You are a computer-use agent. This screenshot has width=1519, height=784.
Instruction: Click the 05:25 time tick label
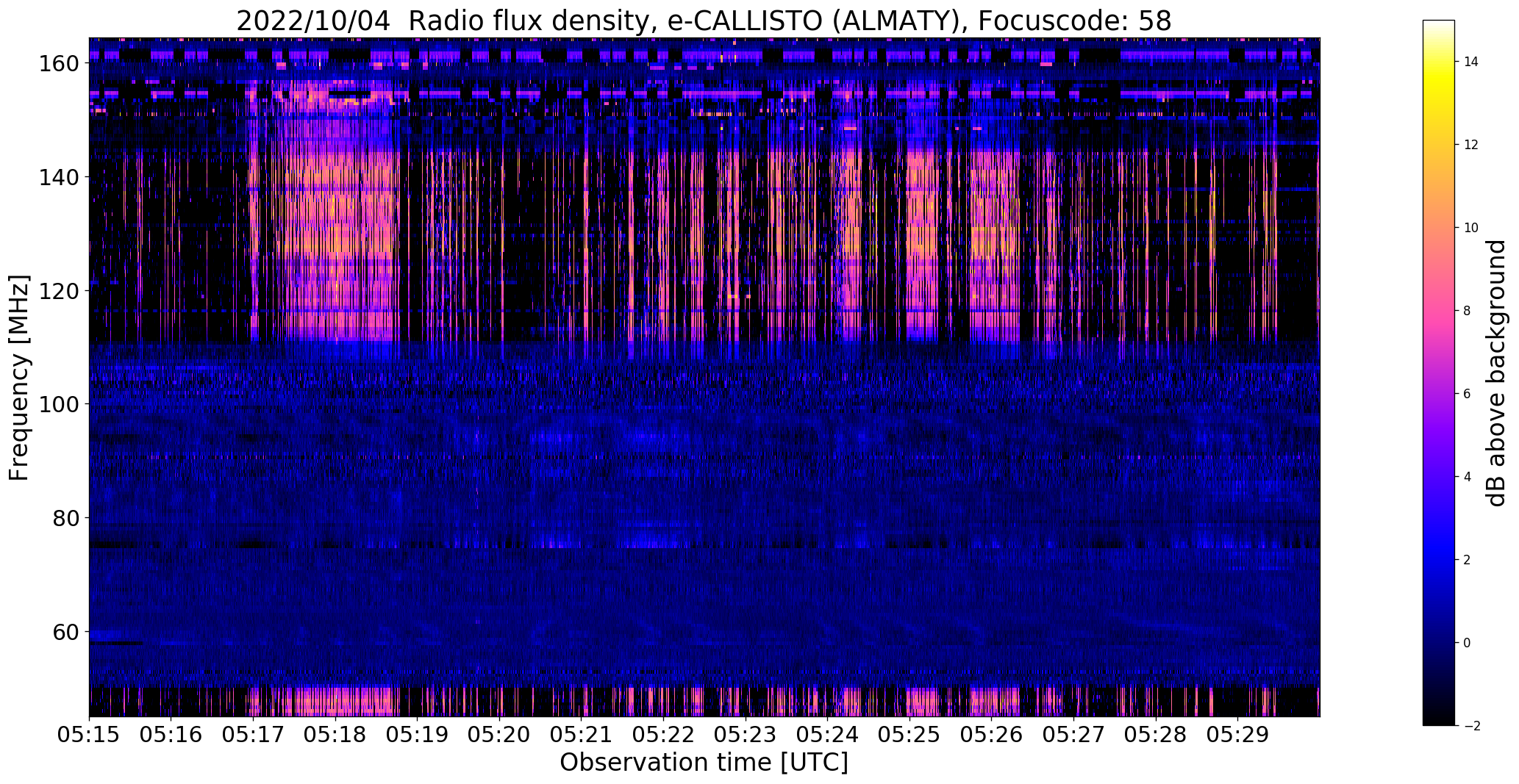pyautogui.click(x=909, y=735)
